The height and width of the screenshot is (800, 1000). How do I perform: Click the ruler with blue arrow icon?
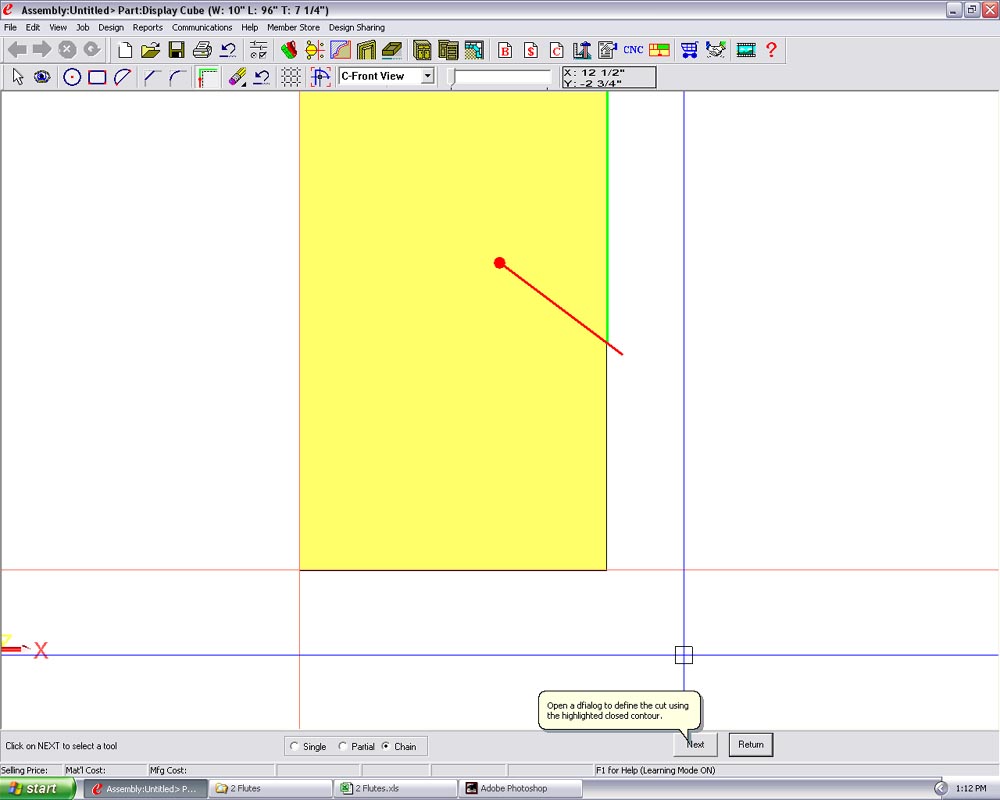point(582,50)
